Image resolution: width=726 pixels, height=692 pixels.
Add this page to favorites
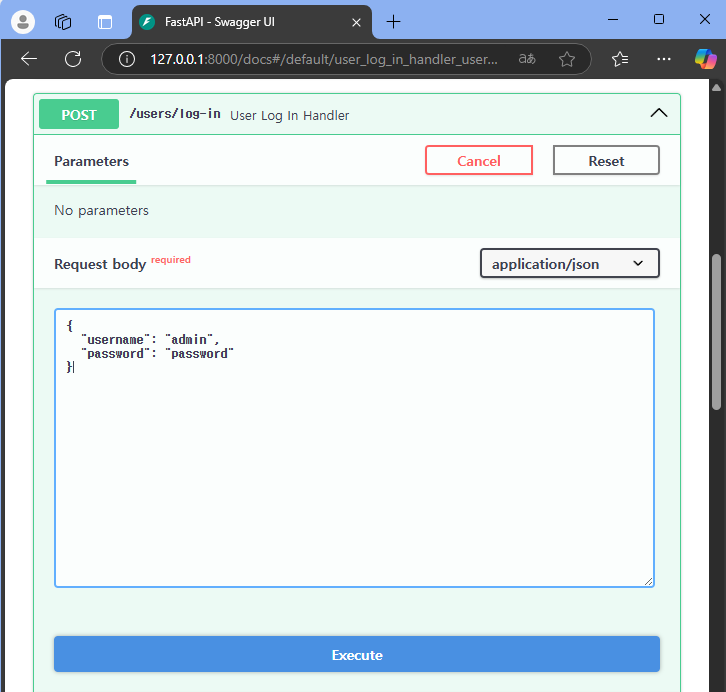567,59
